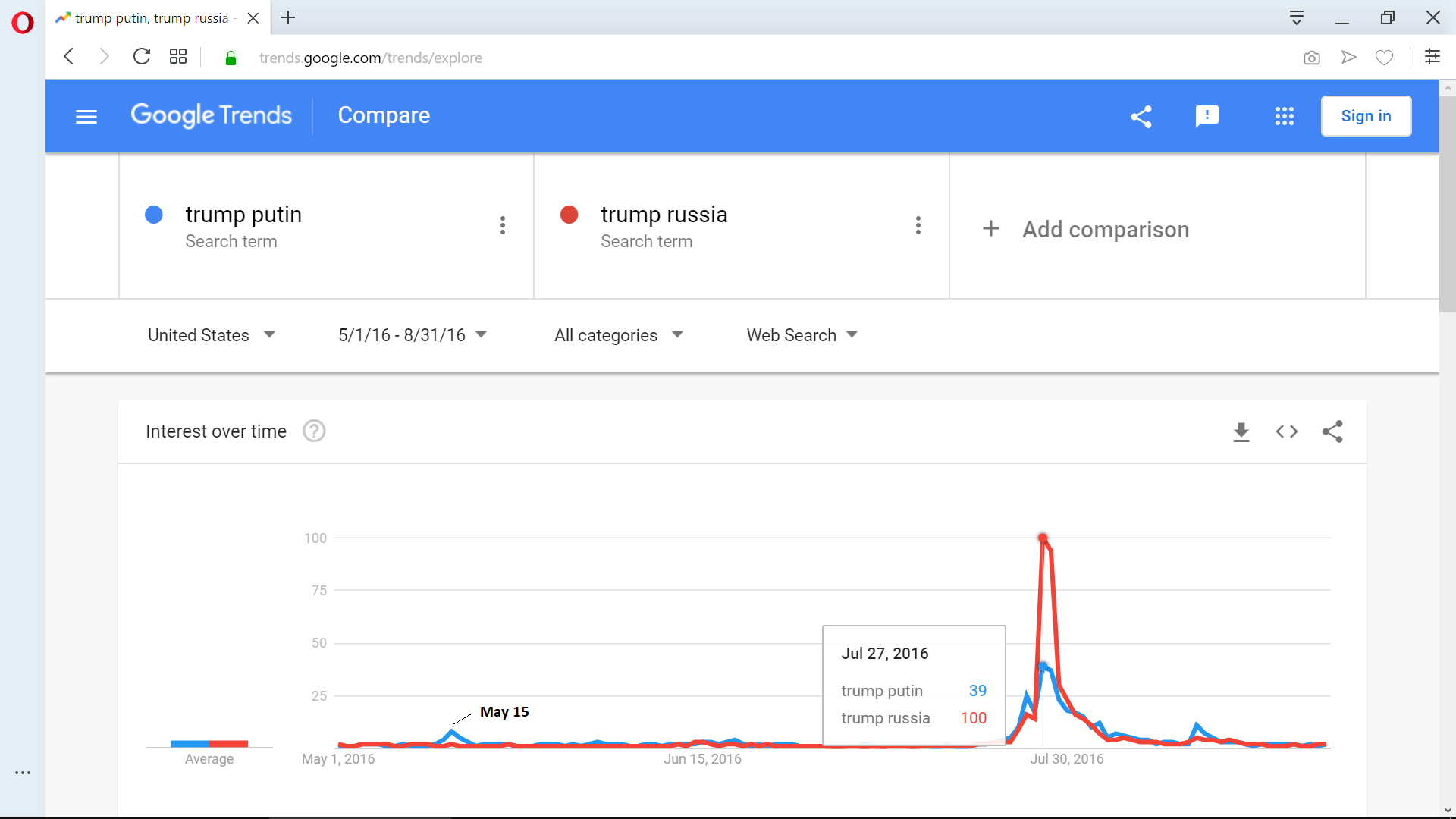
Task: Click the Sign in button
Action: coord(1366,116)
